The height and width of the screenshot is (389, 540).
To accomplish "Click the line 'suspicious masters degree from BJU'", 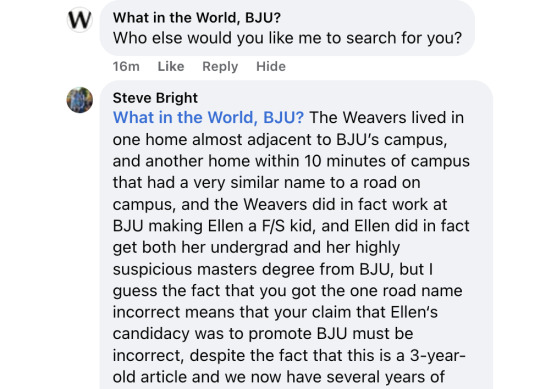I will 273,269.
